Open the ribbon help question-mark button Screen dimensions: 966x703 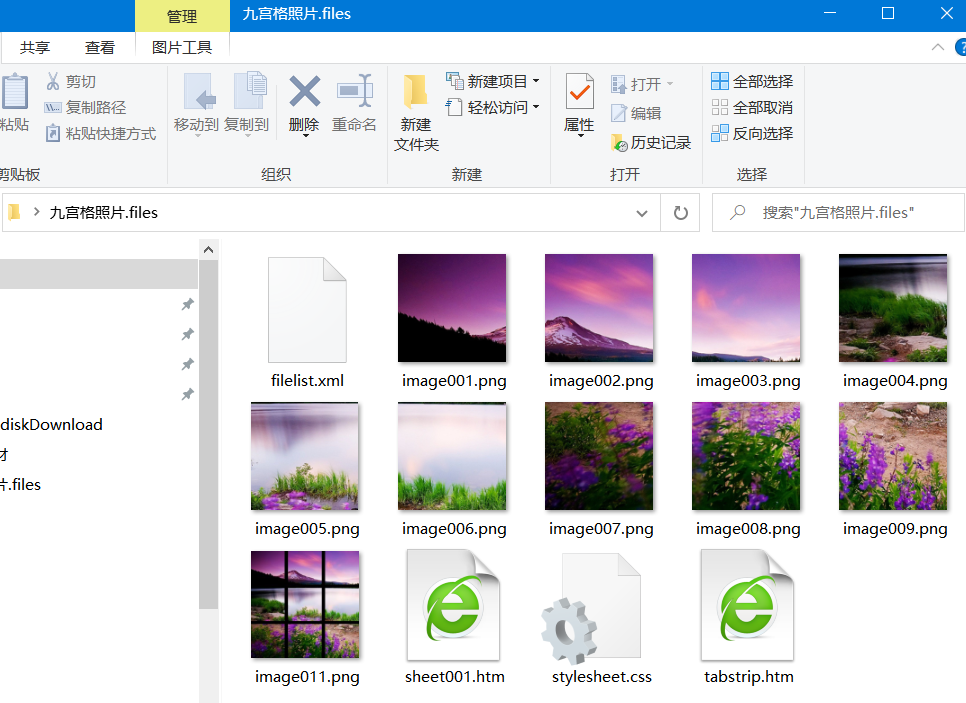point(960,47)
